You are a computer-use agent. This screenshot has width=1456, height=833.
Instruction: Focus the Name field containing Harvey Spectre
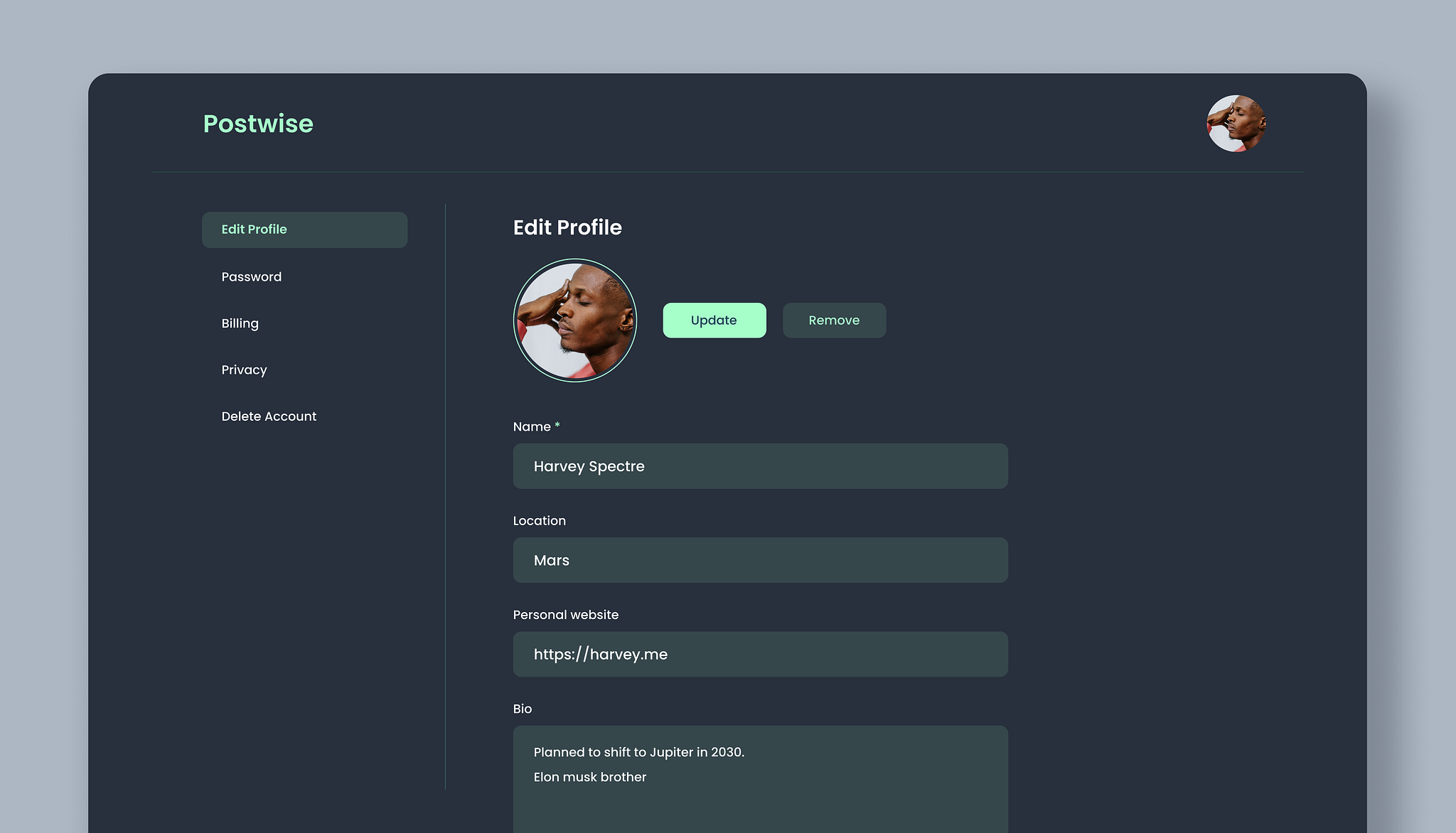[x=760, y=466]
